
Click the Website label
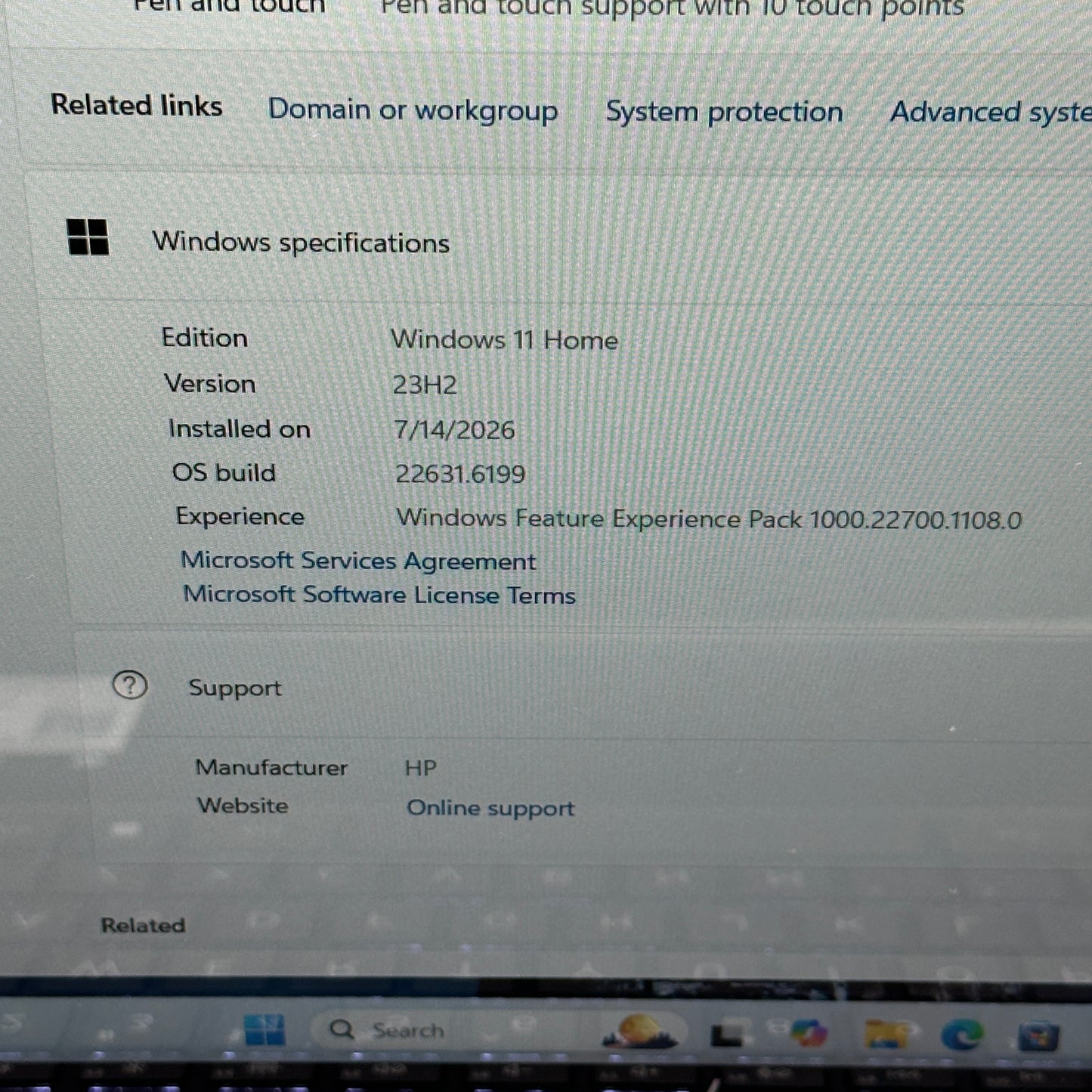click(243, 806)
